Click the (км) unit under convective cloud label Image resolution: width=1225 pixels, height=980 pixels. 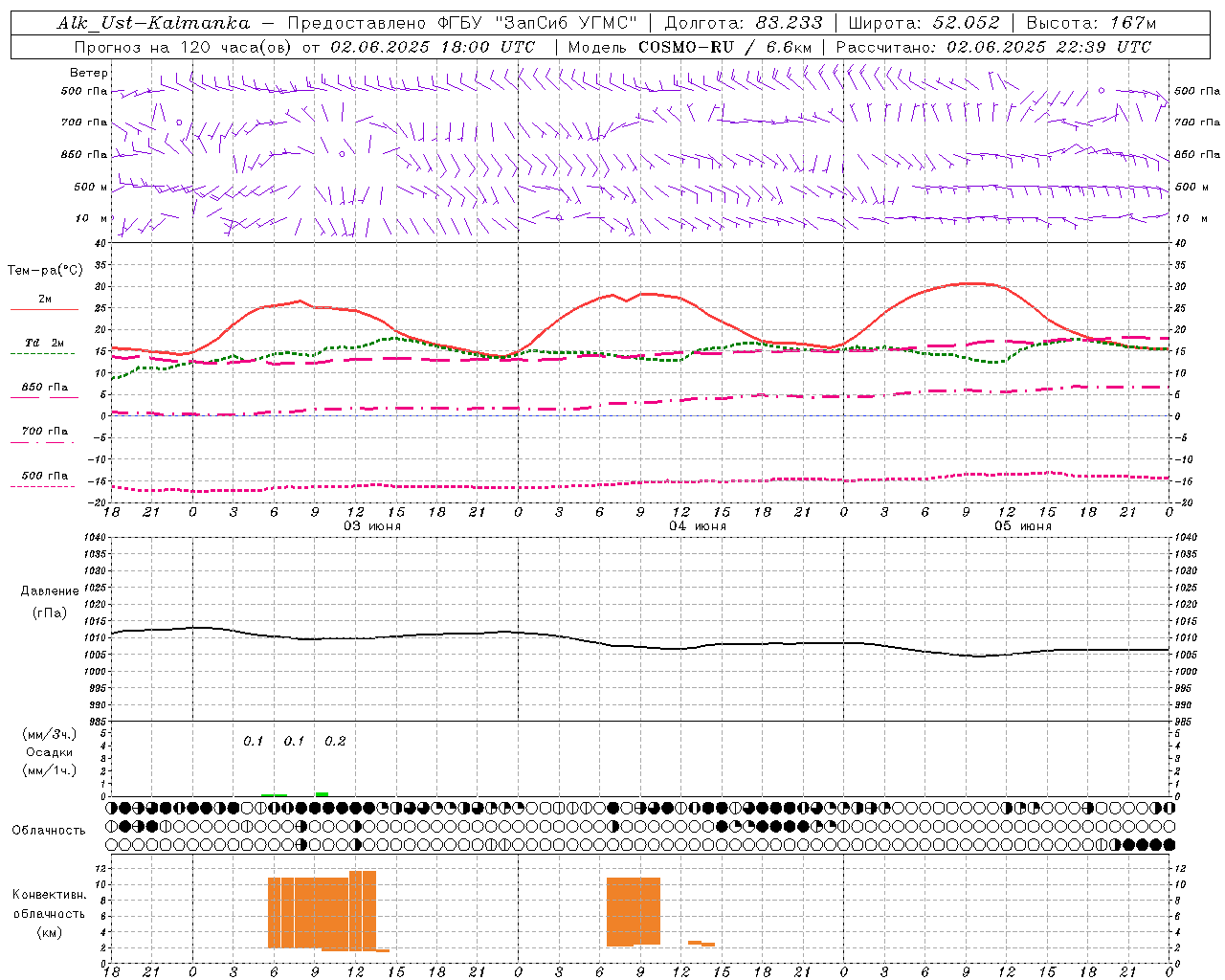coord(50,932)
